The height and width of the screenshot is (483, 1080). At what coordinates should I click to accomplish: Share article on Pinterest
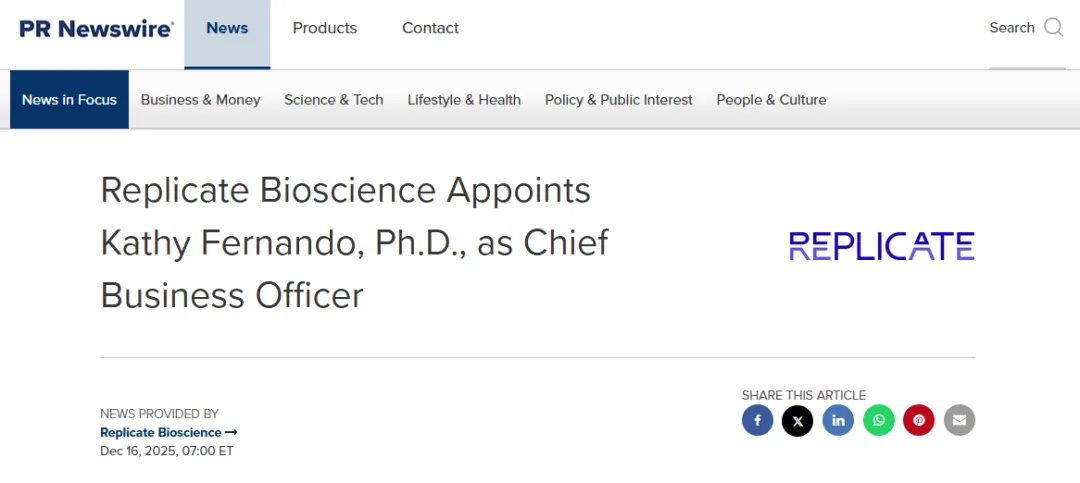(x=919, y=420)
